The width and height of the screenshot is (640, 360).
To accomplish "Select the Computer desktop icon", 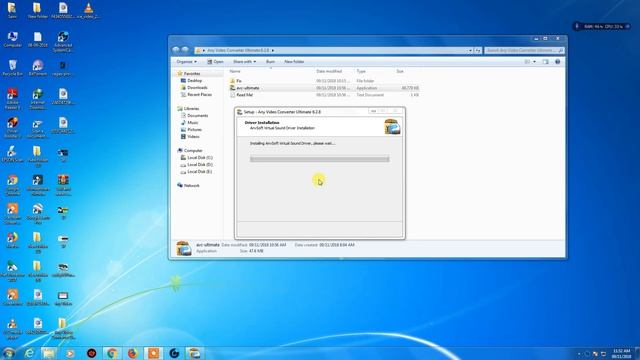I will tap(13, 40).
